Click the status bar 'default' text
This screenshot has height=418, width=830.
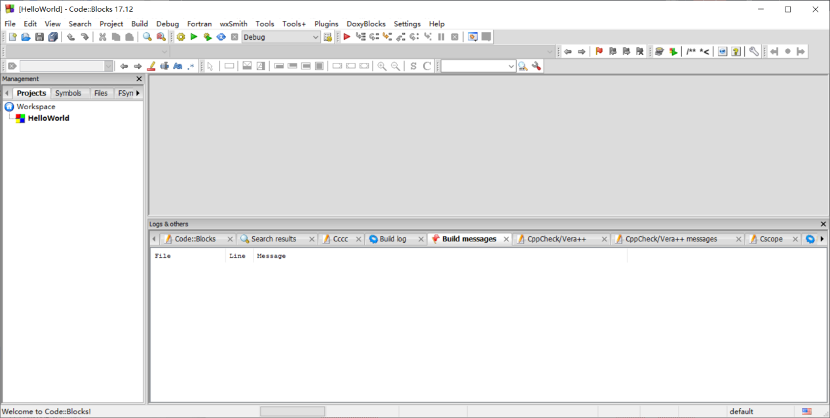coord(741,412)
